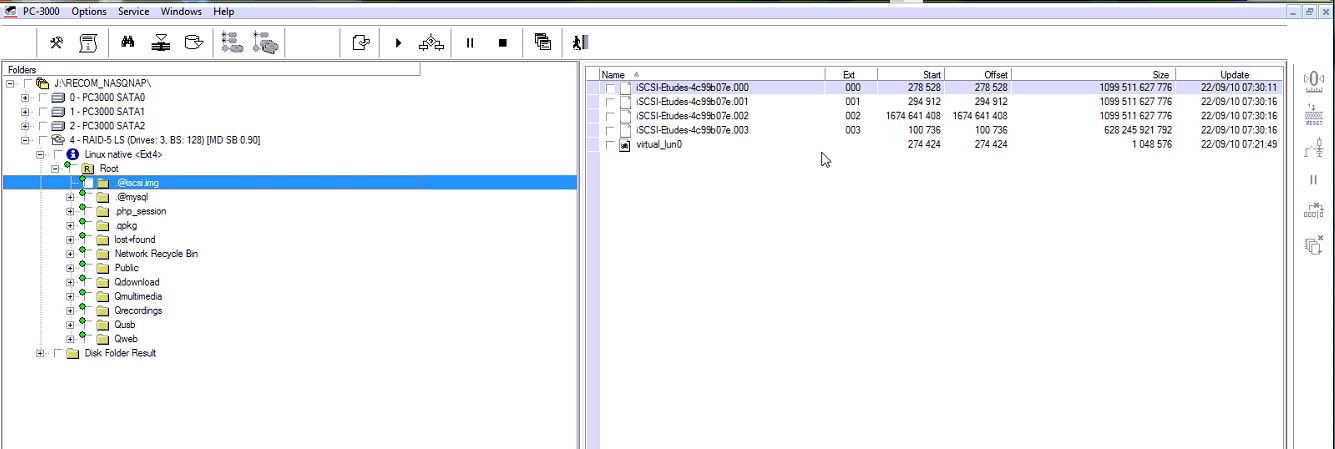Click the tree-with-single-disk toolbar icon
This screenshot has width=1335, height=449.
232,42
